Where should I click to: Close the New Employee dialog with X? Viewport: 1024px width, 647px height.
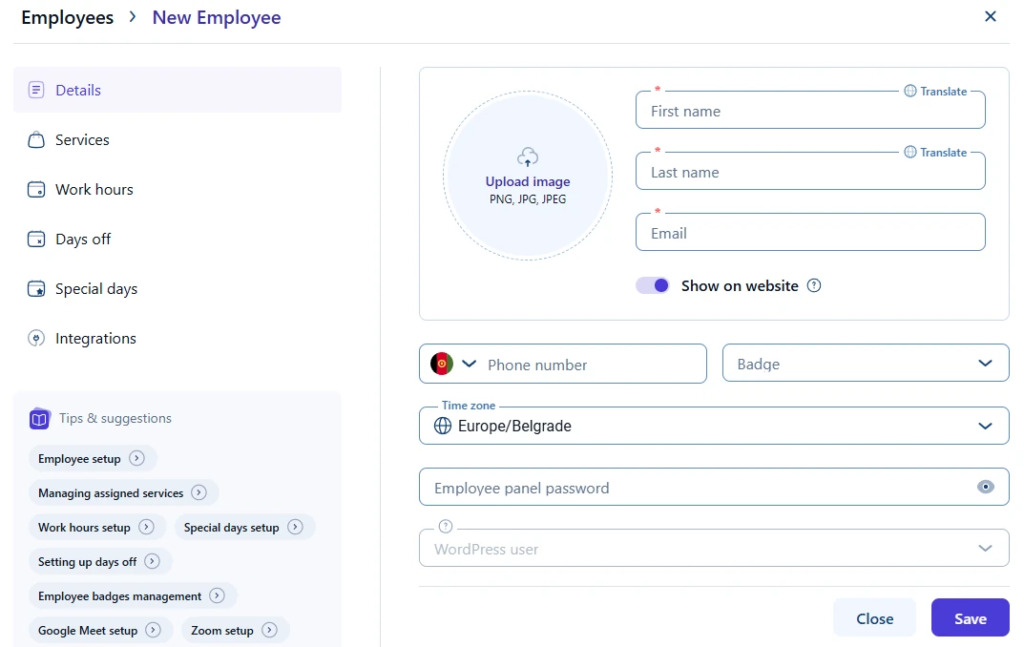click(990, 17)
